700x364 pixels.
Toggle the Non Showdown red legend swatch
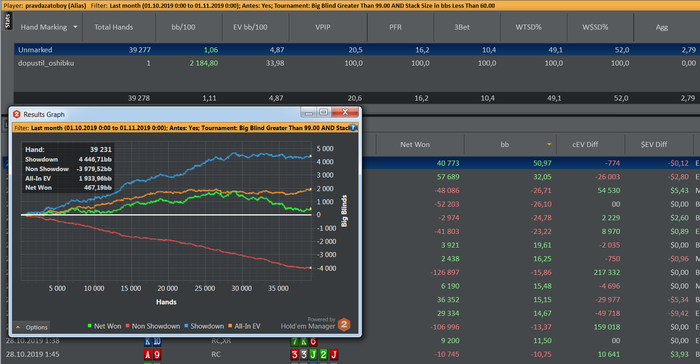pyautogui.click(x=128, y=326)
